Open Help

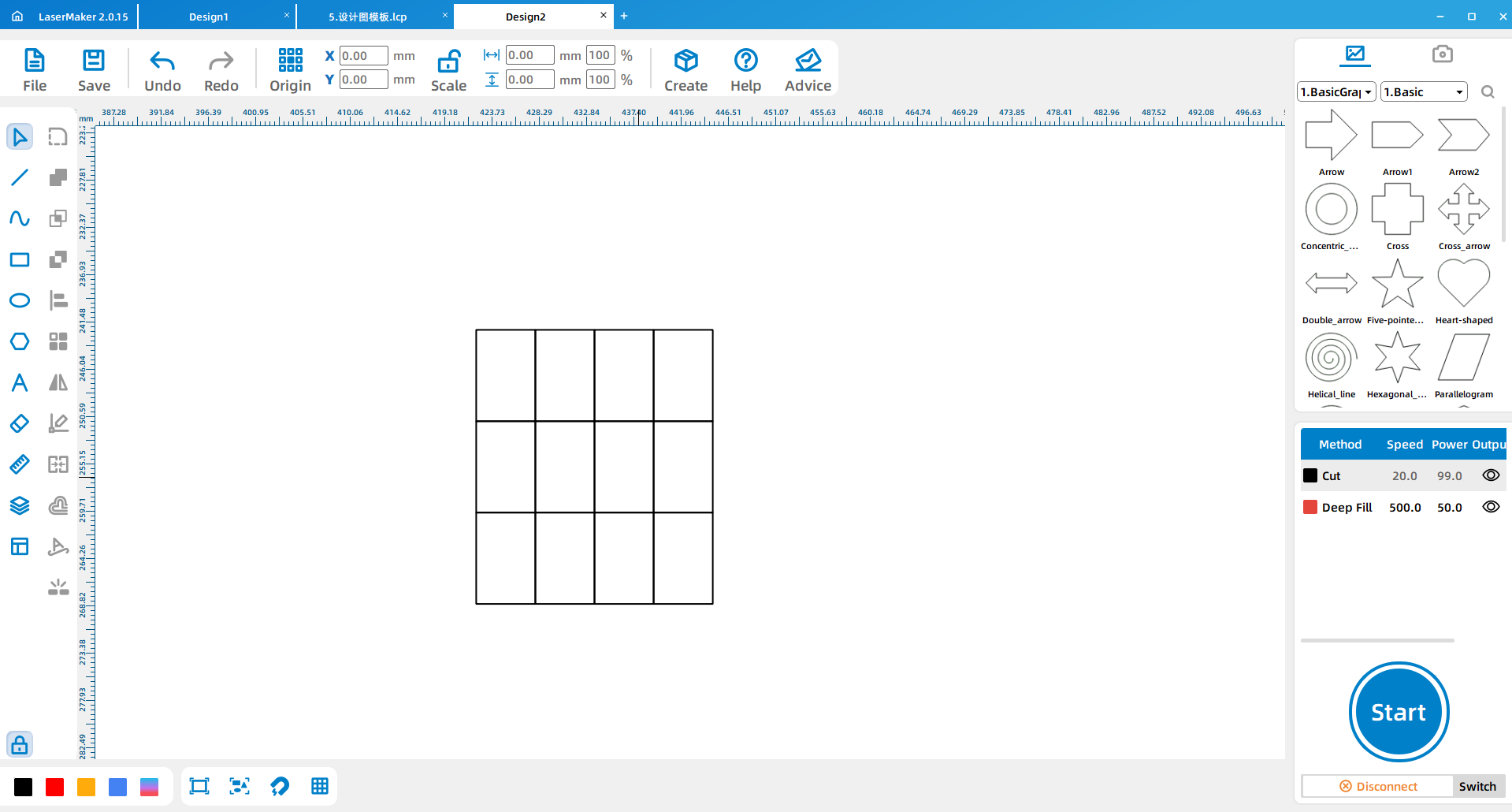tap(745, 70)
